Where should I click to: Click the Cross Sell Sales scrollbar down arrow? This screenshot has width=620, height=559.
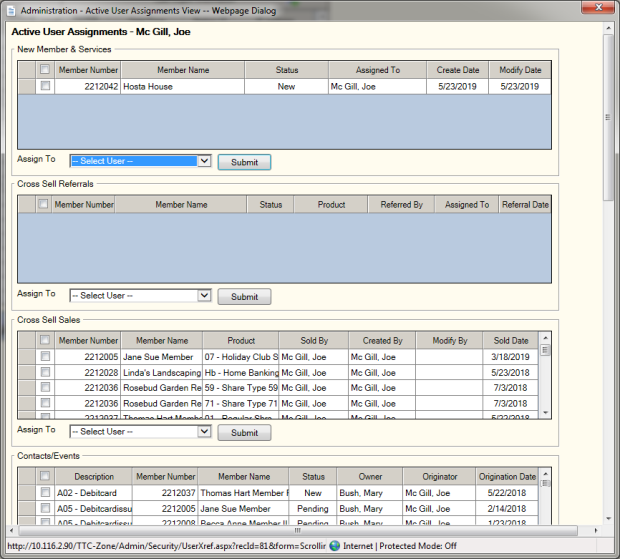tap(545, 413)
